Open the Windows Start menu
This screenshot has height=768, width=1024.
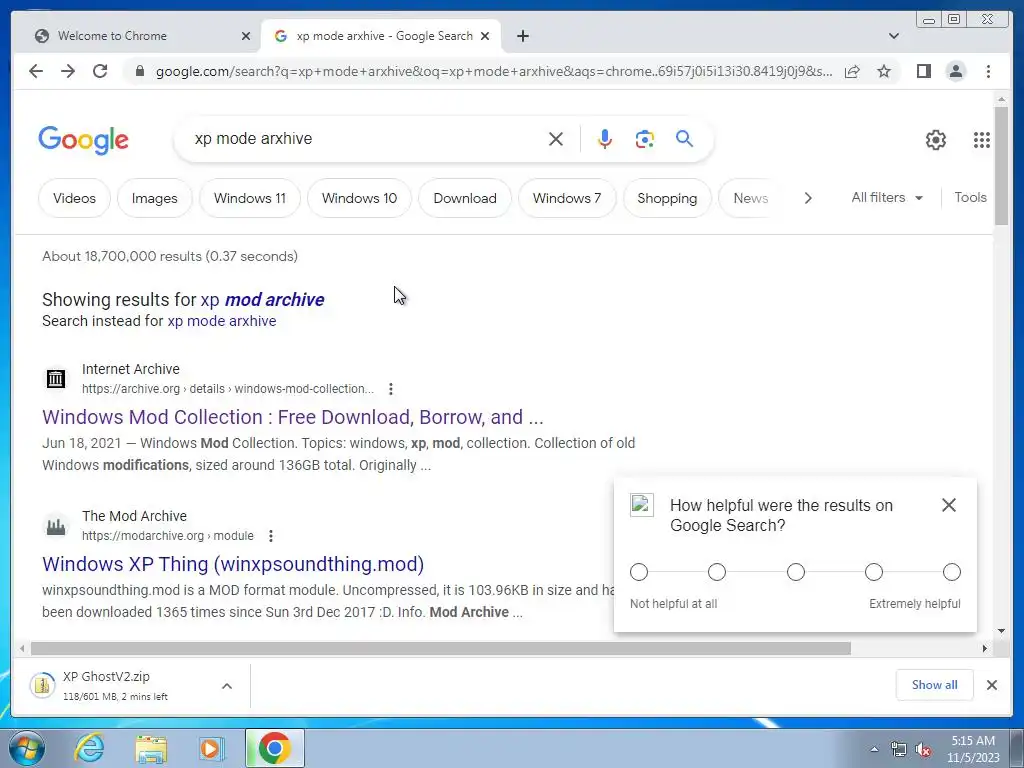pos(27,748)
